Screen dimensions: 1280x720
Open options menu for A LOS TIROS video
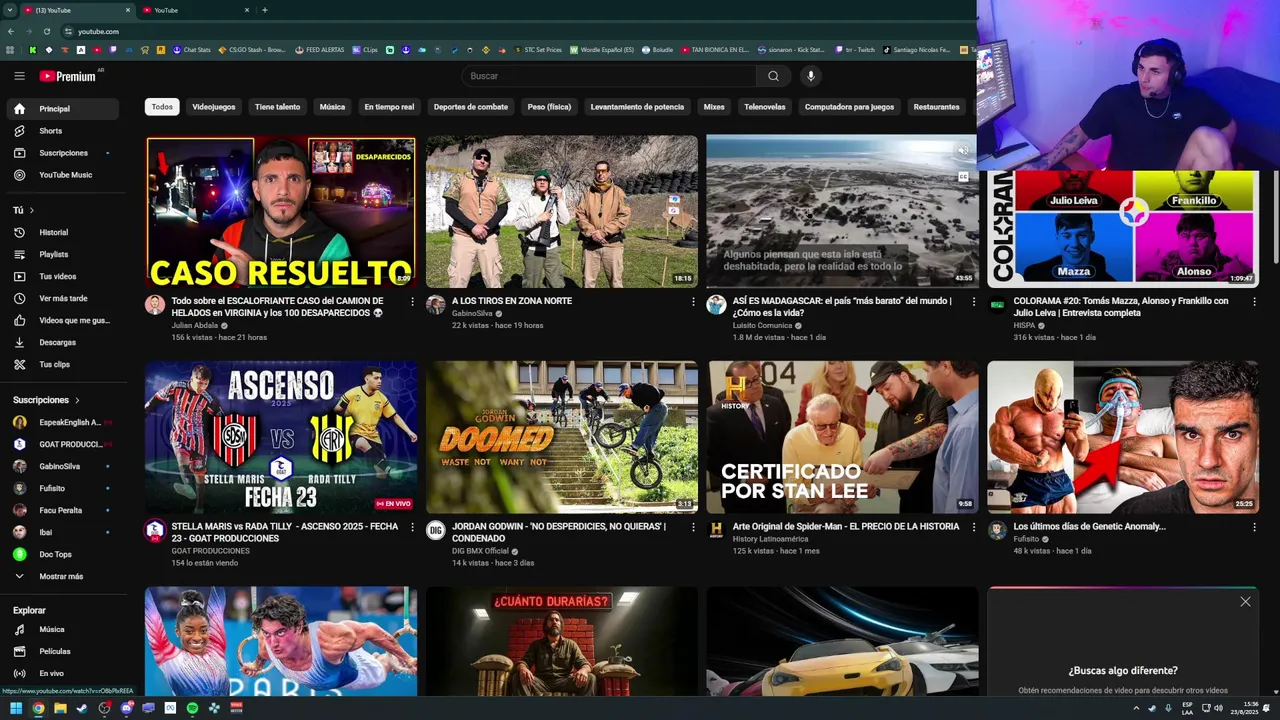point(693,302)
